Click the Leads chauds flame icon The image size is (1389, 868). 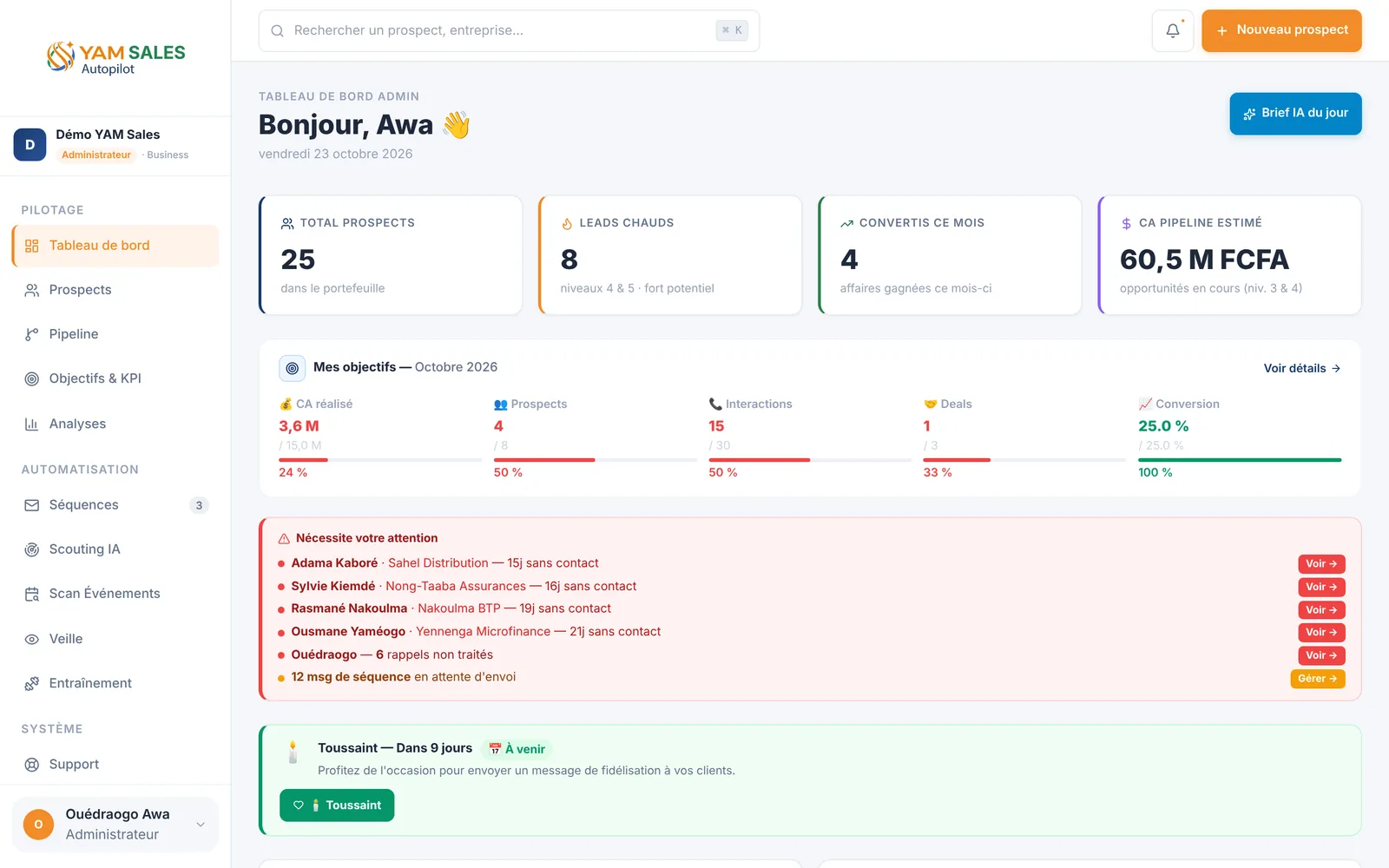coord(567,224)
